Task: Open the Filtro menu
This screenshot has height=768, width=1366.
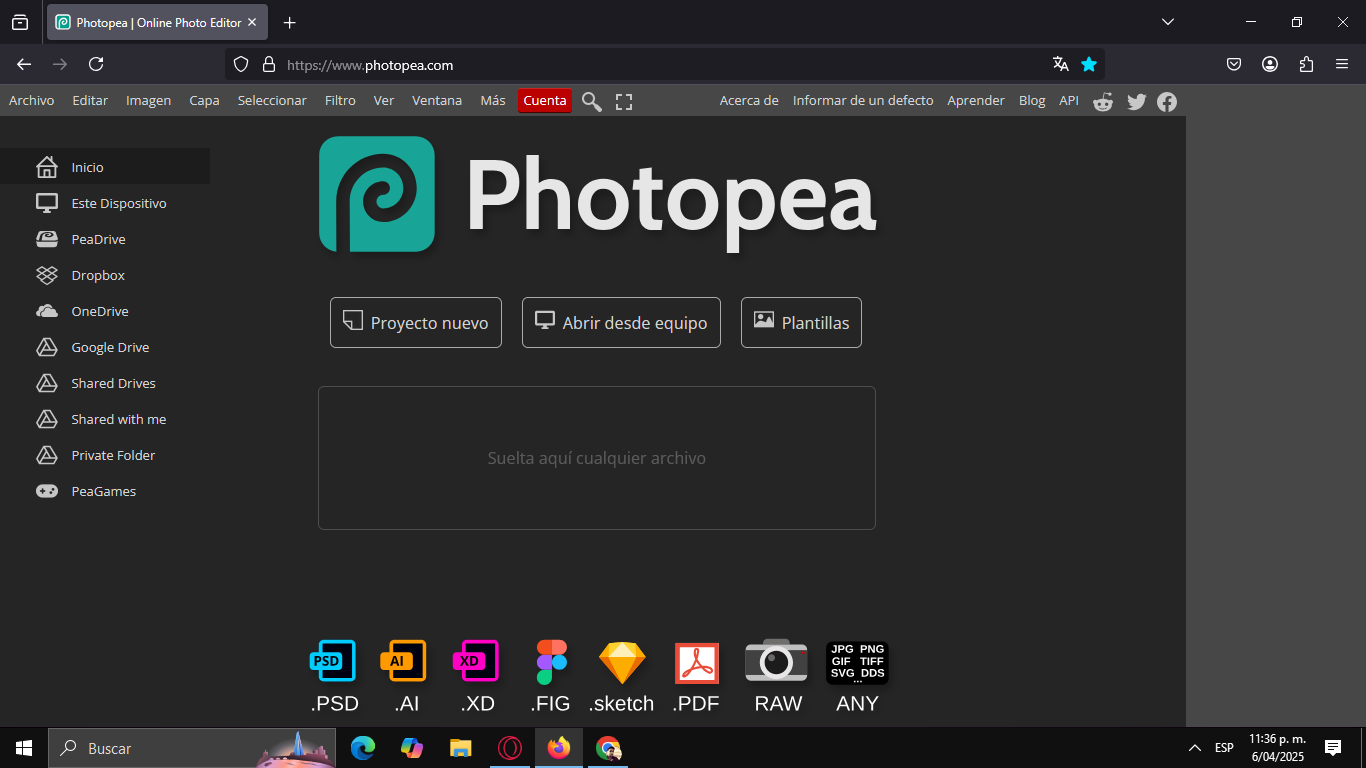Action: (x=340, y=100)
